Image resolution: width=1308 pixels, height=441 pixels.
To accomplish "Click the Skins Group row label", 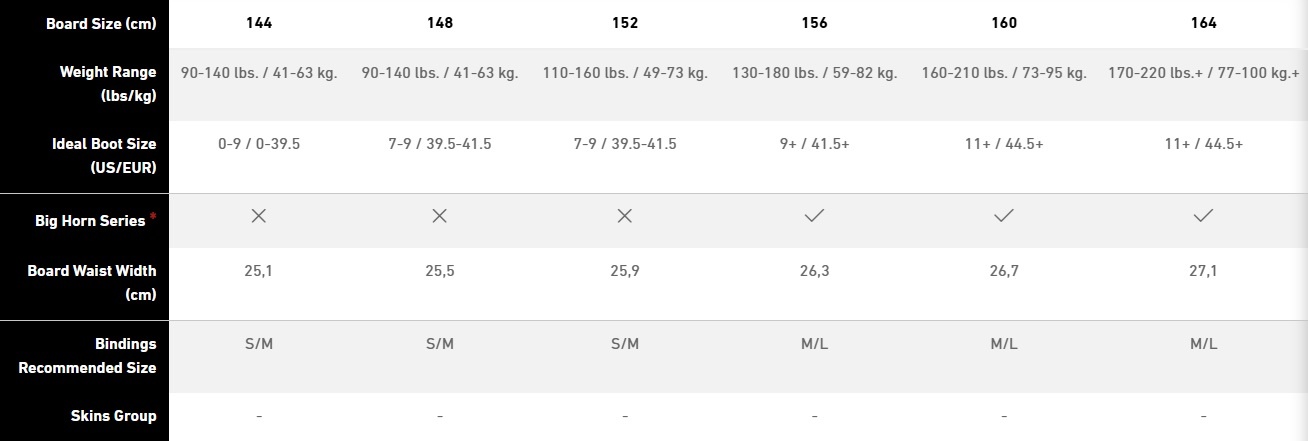I will 114,415.
